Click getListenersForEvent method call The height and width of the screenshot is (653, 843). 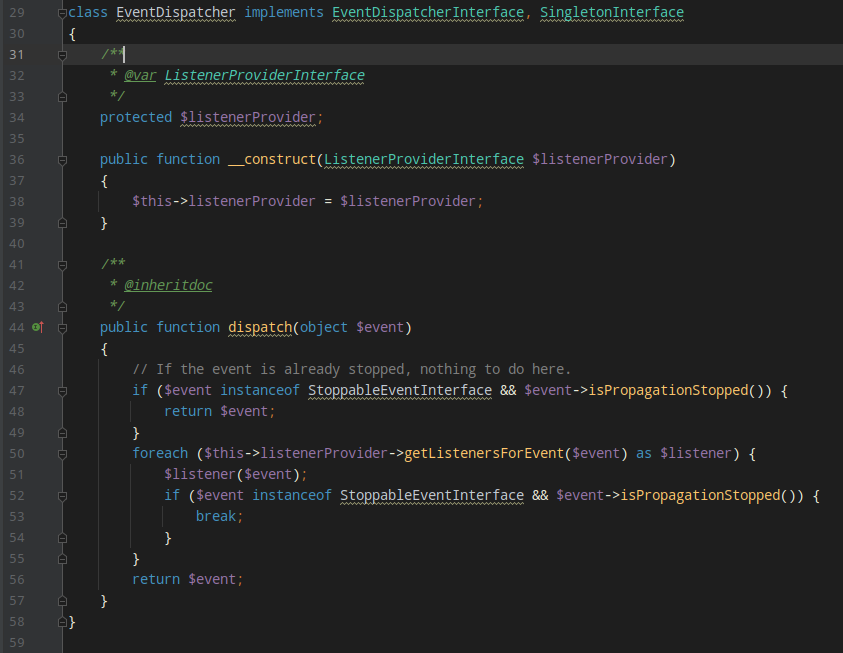pyautogui.click(x=484, y=453)
